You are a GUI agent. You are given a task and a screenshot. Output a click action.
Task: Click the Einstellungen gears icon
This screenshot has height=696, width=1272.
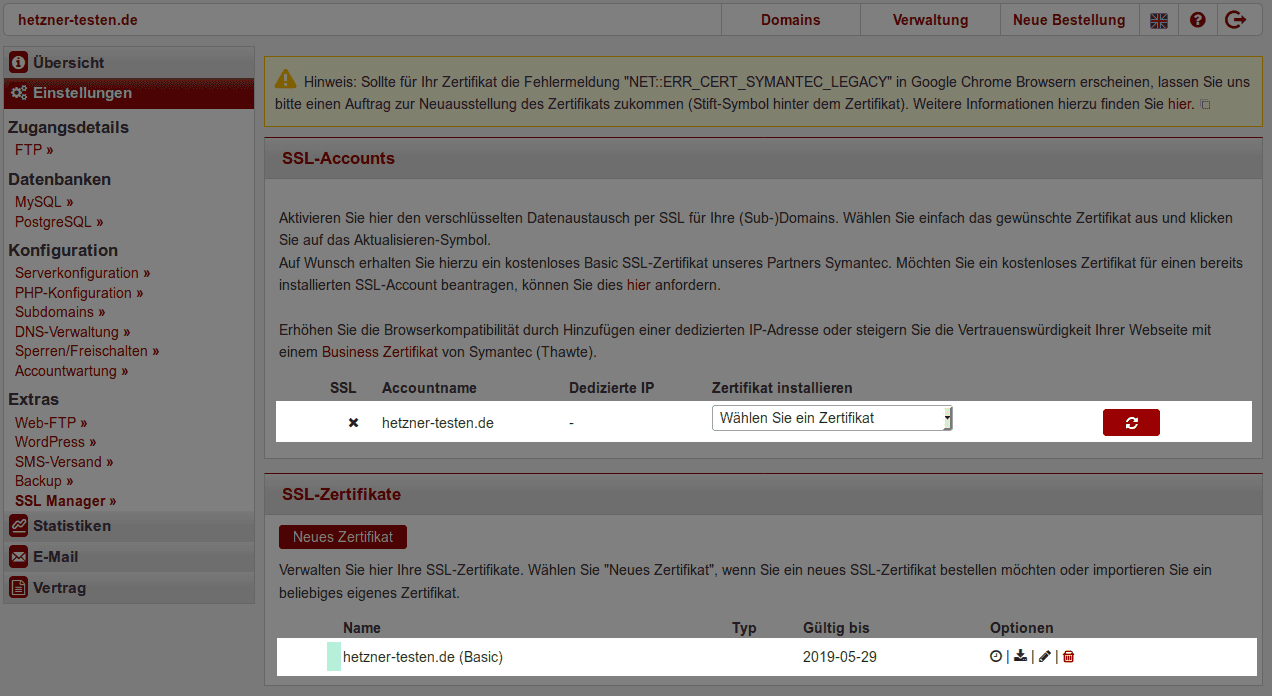click(18, 93)
